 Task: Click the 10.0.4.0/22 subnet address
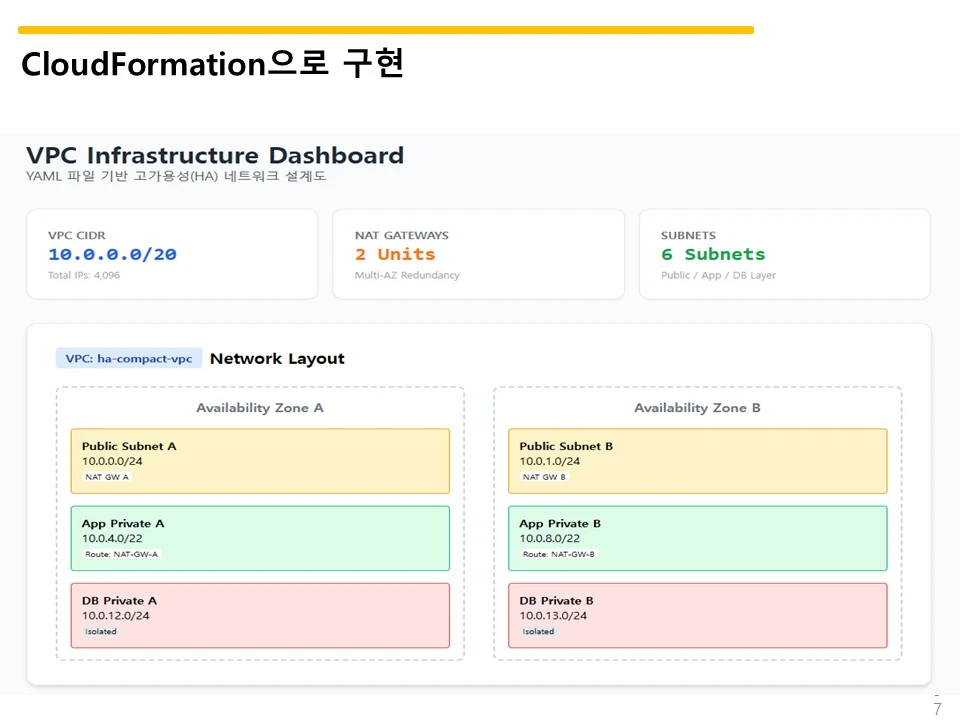point(112,538)
